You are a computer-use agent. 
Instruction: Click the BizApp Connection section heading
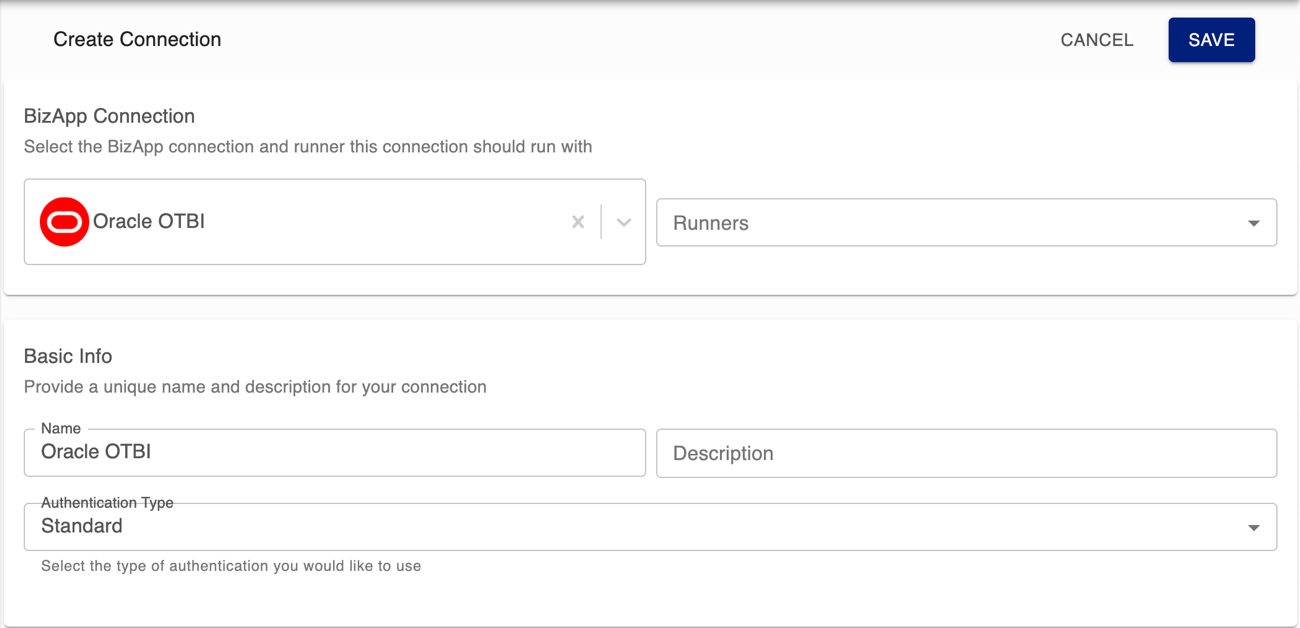tap(110, 116)
